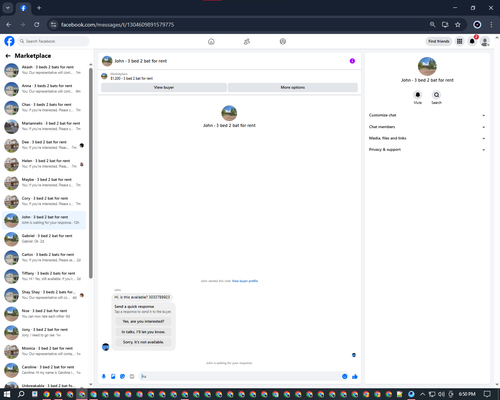The width and height of the screenshot is (500, 400).
Task: Switch to the Facebook browser tab
Action: [23, 8]
